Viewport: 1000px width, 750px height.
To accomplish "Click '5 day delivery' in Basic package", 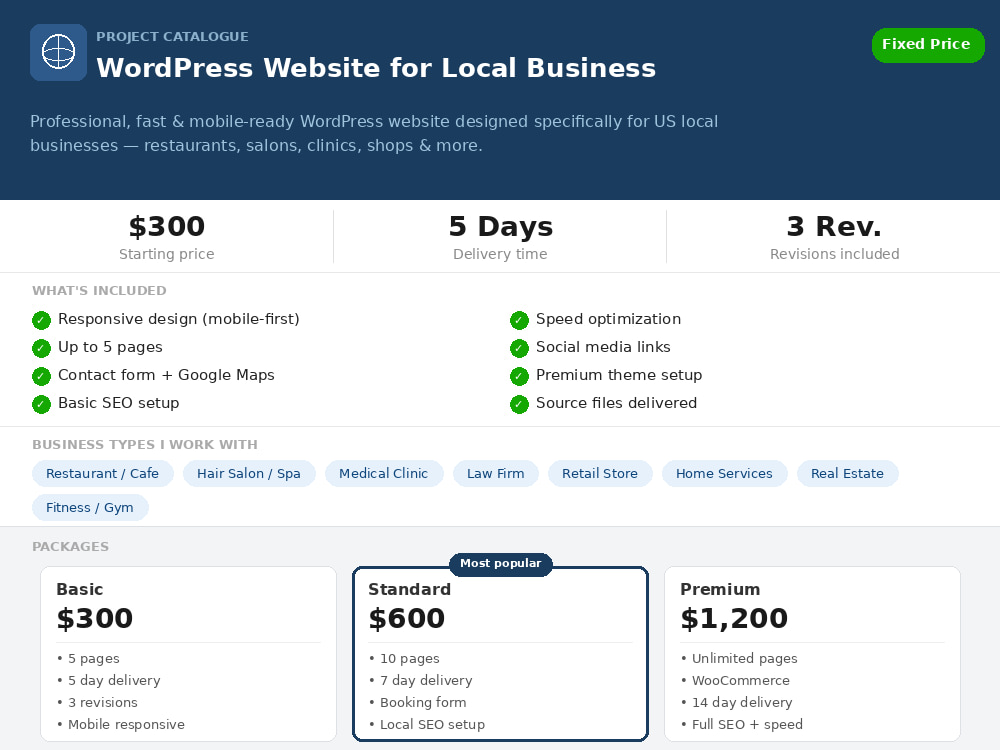I will 114,680.
